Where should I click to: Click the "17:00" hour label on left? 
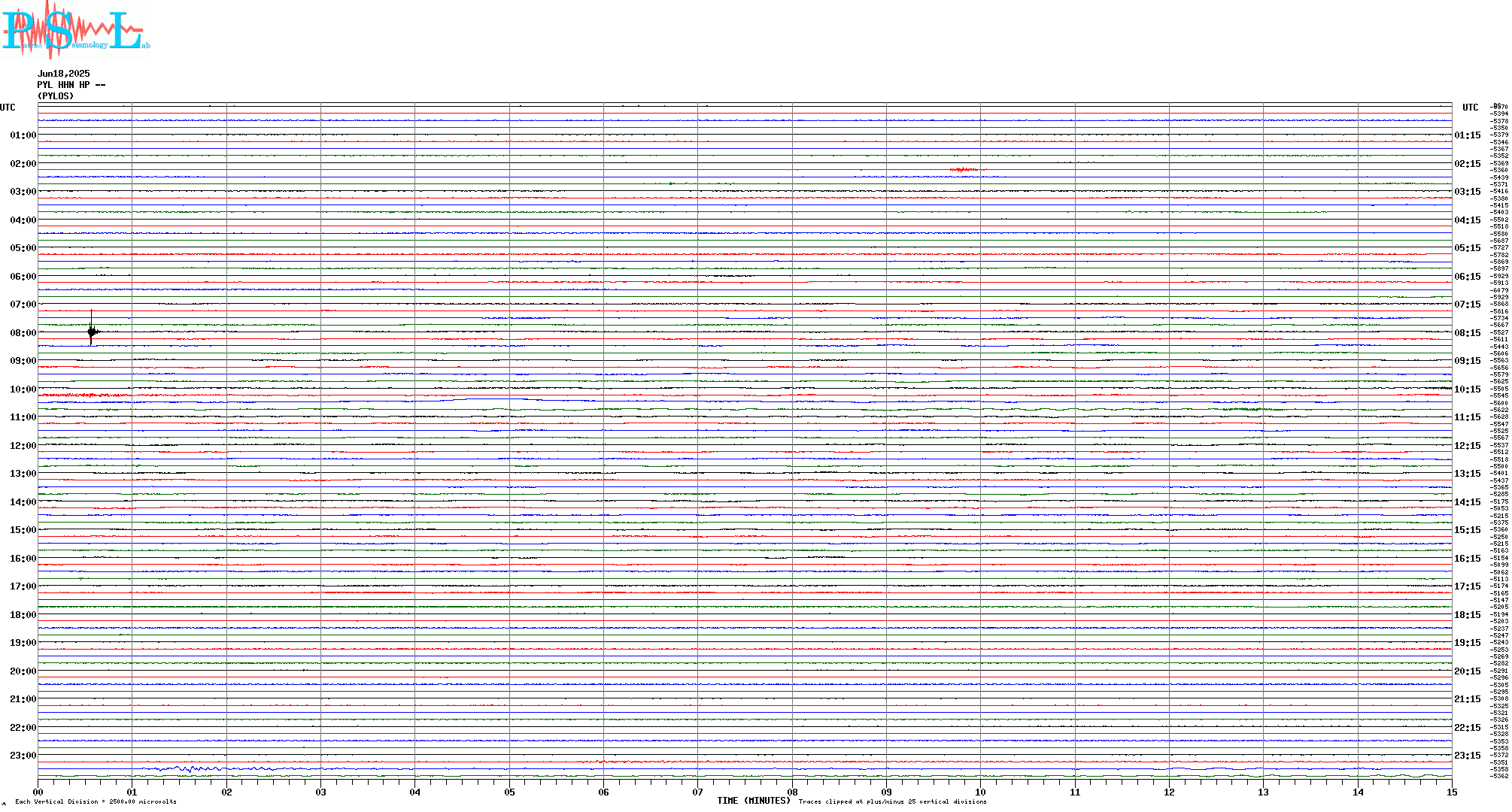(23, 586)
